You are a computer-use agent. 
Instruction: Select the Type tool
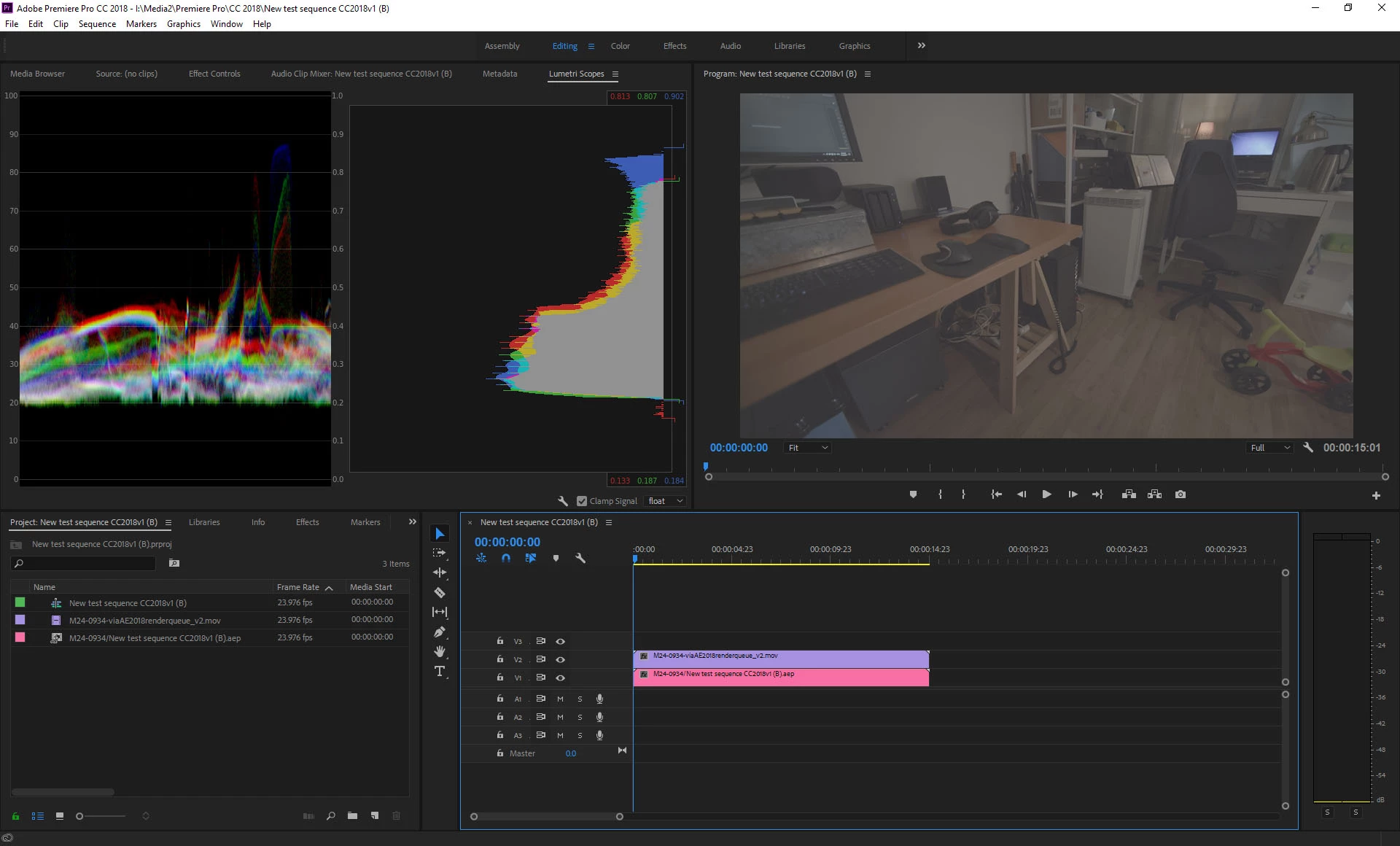click(x=440, y=671)
